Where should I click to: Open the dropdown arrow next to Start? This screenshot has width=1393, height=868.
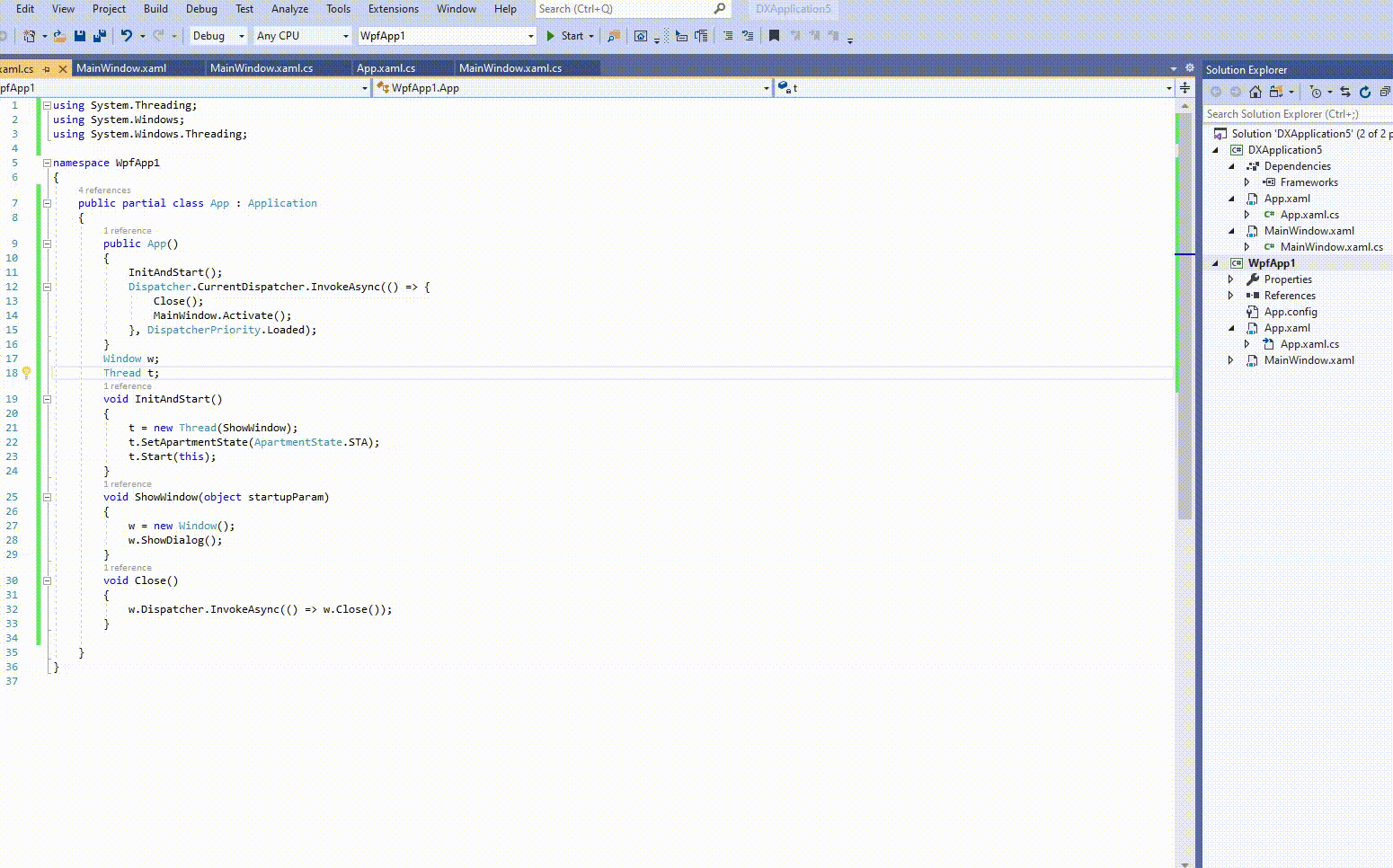coord(591,36)
